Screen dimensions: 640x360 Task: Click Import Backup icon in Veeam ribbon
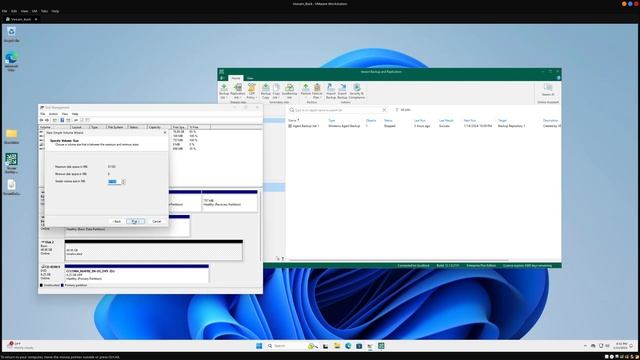pyautogui.click(x=331, y=91)
